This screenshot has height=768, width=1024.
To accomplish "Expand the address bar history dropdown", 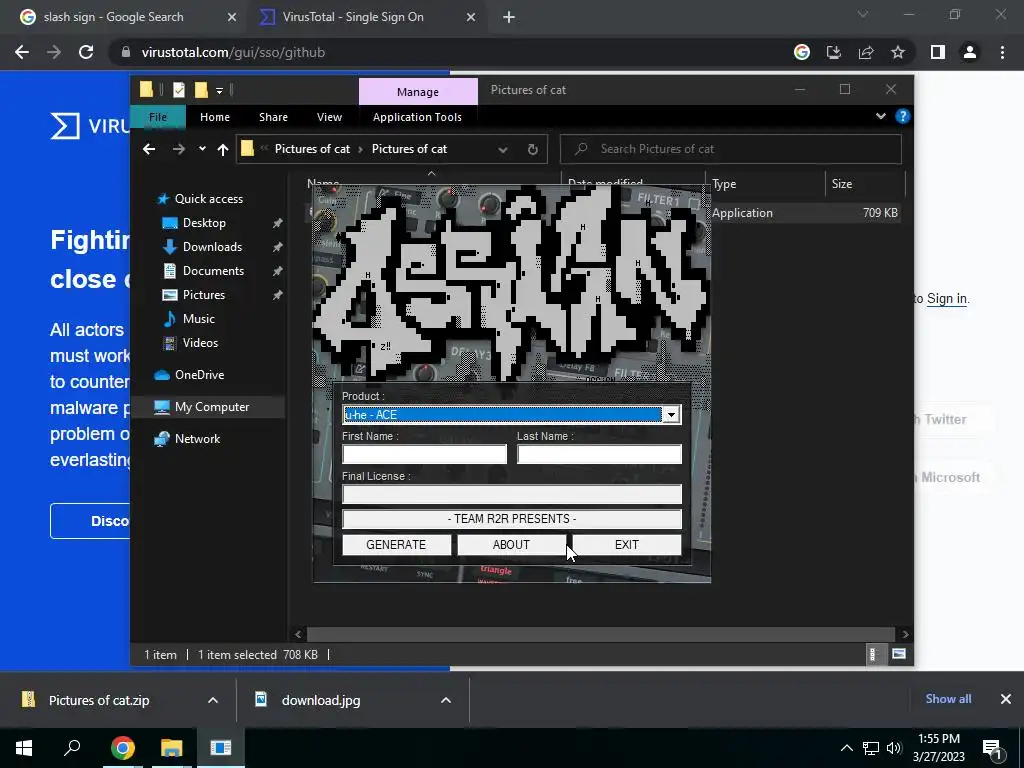I will 503,150.
